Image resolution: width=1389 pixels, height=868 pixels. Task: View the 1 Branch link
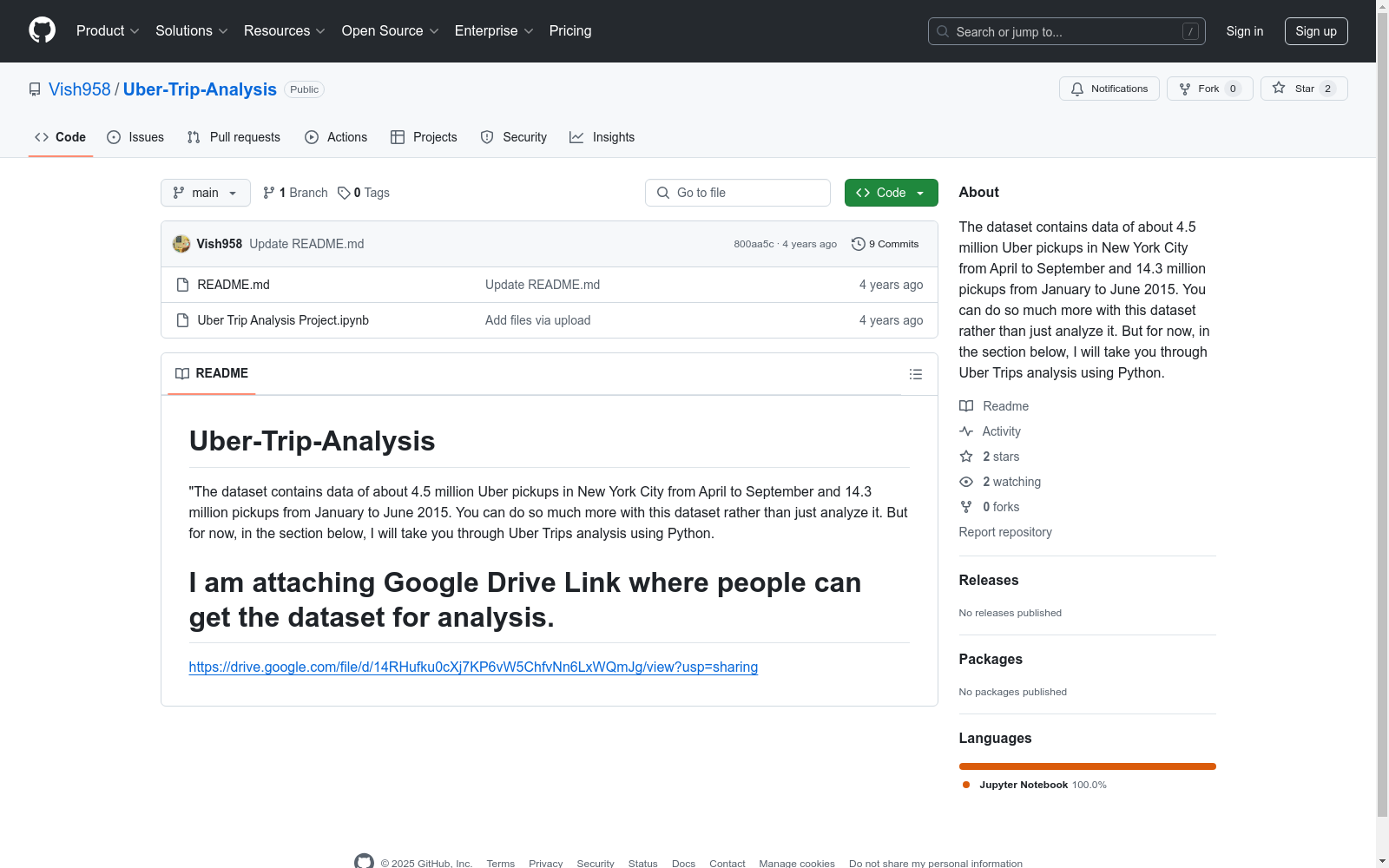point(295,193)
